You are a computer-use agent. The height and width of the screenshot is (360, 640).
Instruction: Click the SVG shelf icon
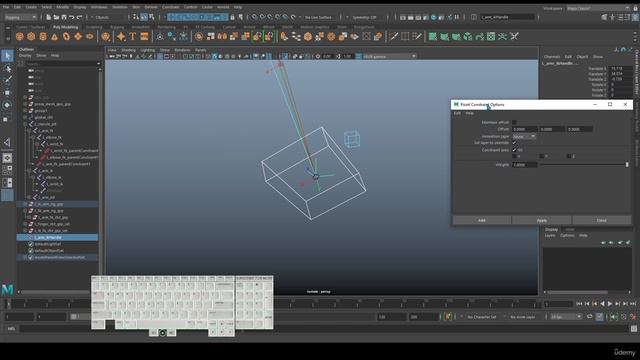(x=144, y=37)
